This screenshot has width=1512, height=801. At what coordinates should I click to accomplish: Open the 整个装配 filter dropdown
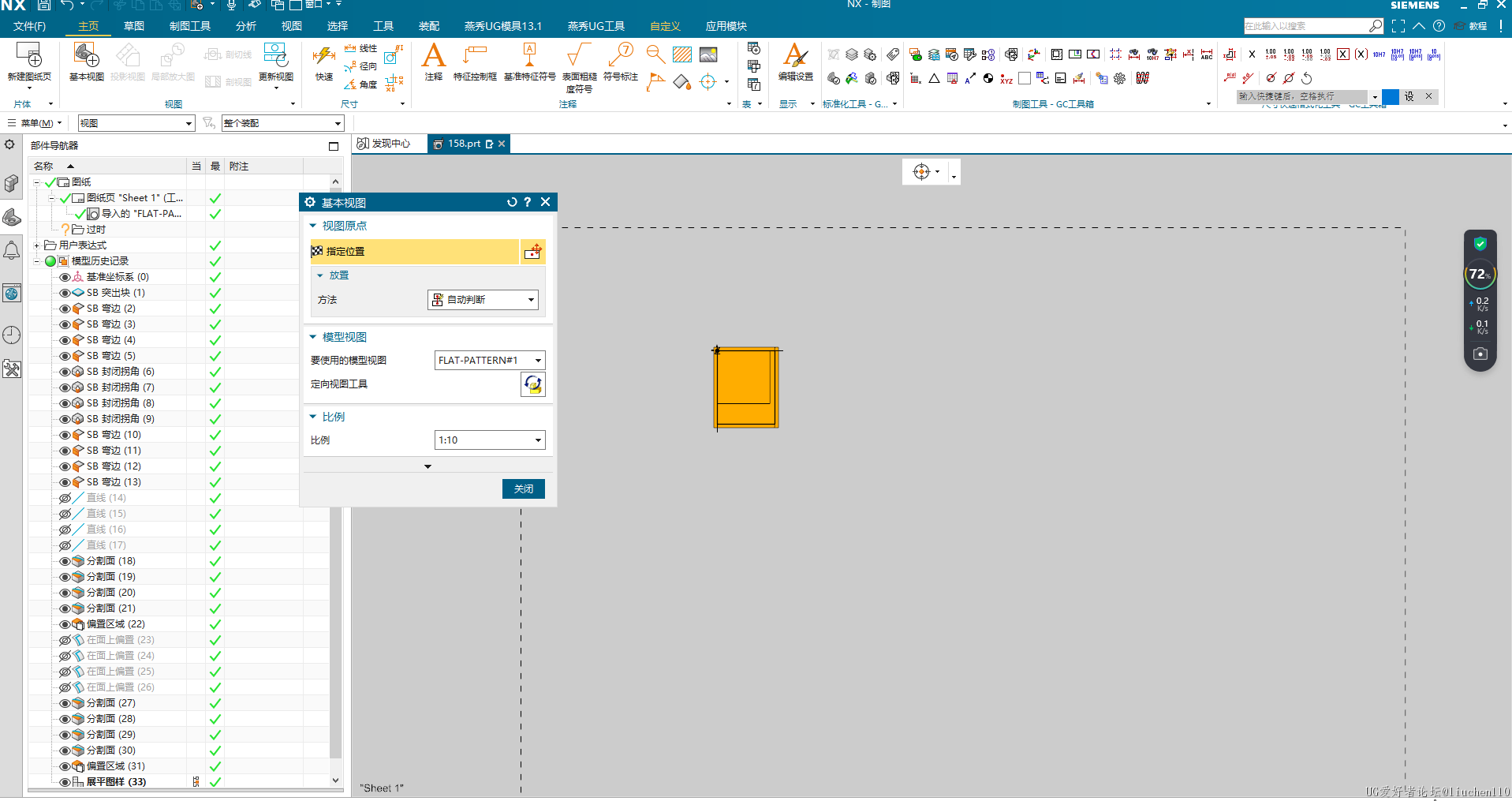(283, 123)
